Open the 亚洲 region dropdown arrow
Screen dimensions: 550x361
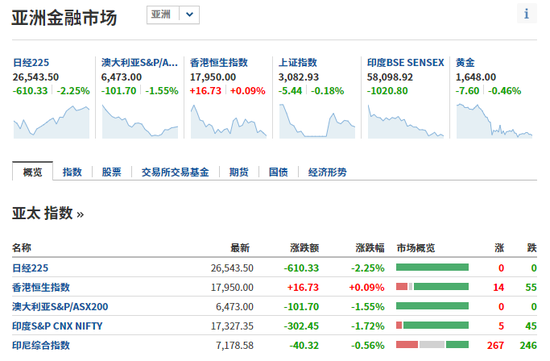tap(189, 15)
